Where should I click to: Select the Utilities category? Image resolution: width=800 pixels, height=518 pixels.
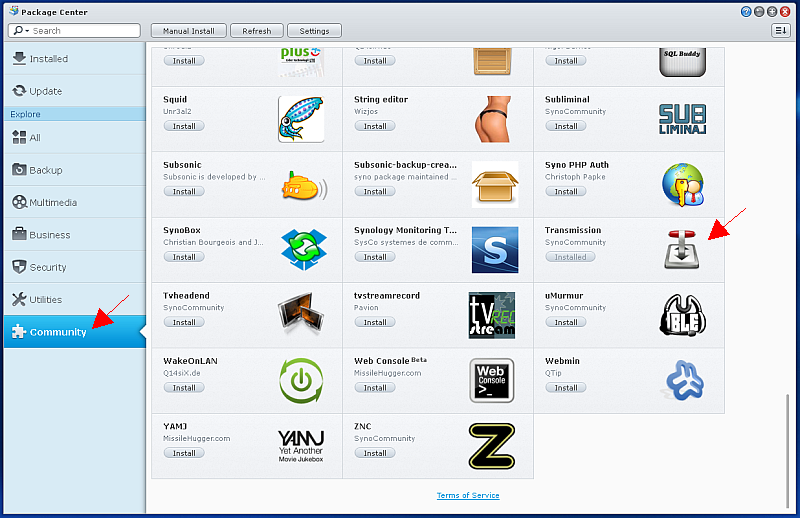tap(74, 300)
